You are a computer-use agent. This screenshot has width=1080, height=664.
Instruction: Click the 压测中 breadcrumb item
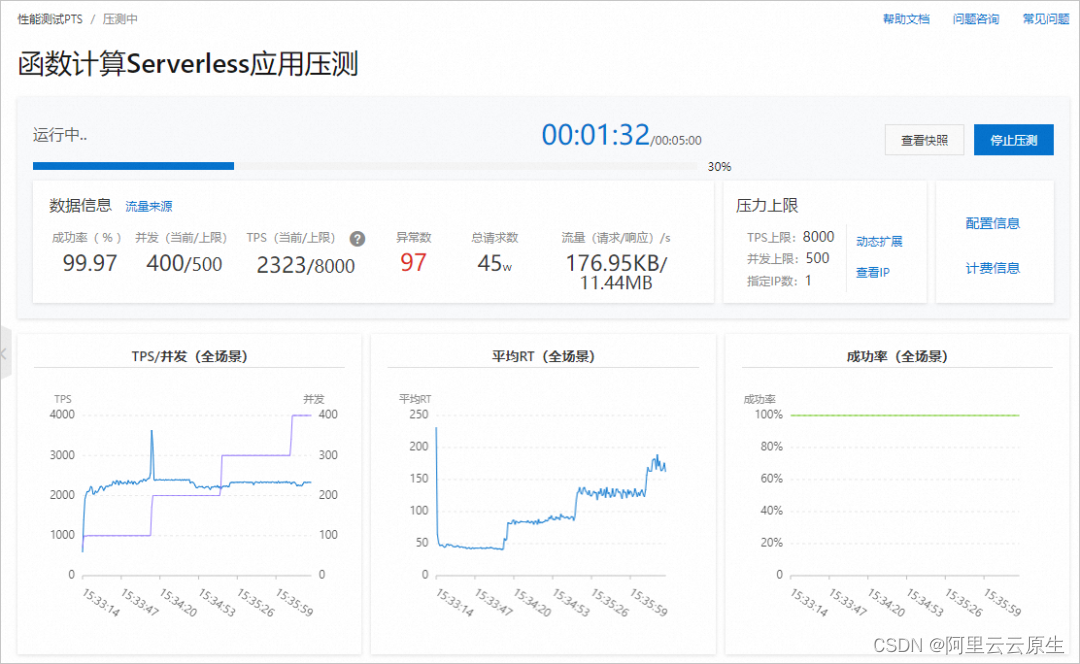coord(120,19)
